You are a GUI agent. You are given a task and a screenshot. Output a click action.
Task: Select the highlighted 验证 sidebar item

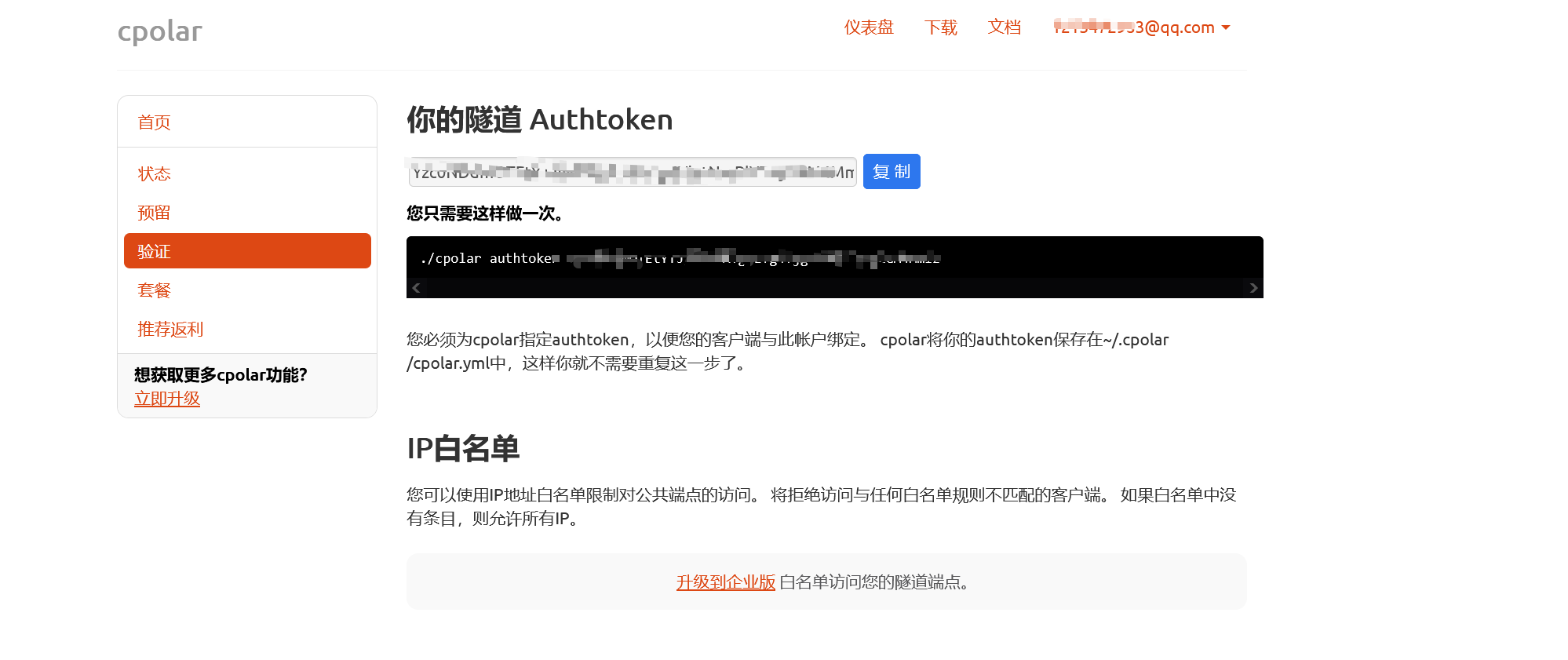point(247,251)
